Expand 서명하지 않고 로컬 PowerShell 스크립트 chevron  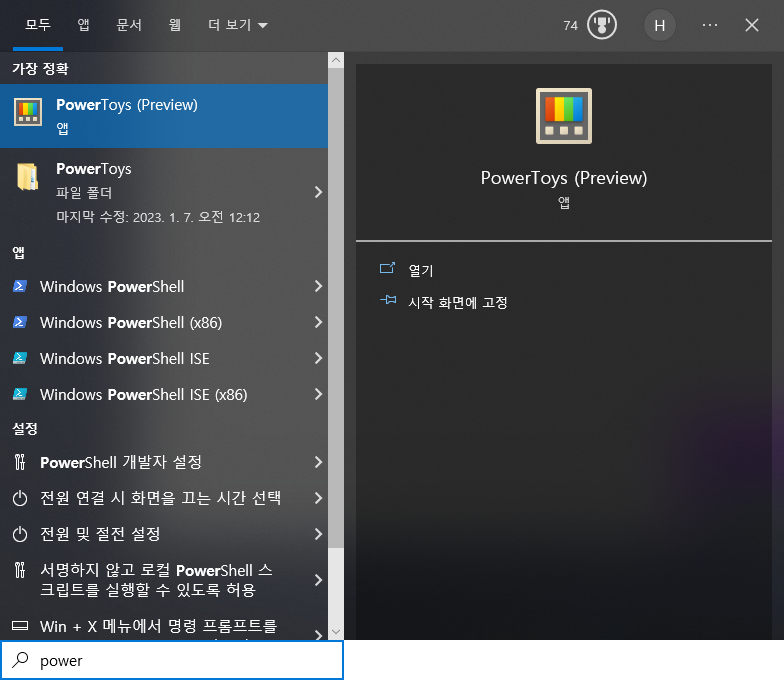[x=318, y=580]
